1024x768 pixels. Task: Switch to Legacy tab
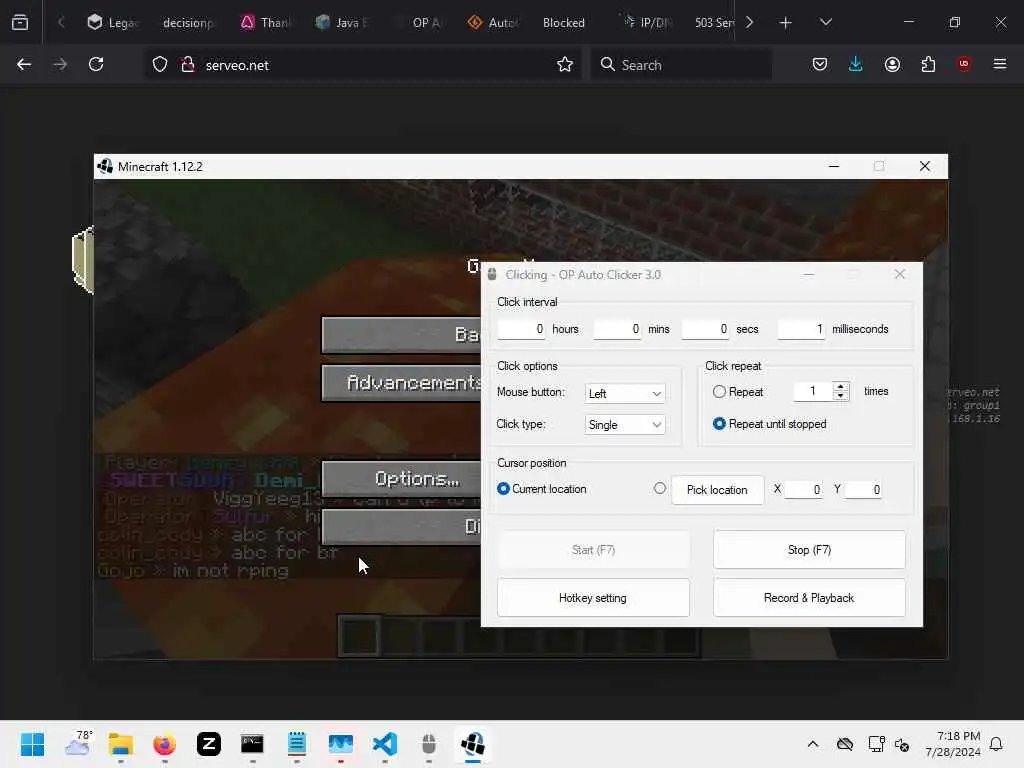tap(112, 23)
